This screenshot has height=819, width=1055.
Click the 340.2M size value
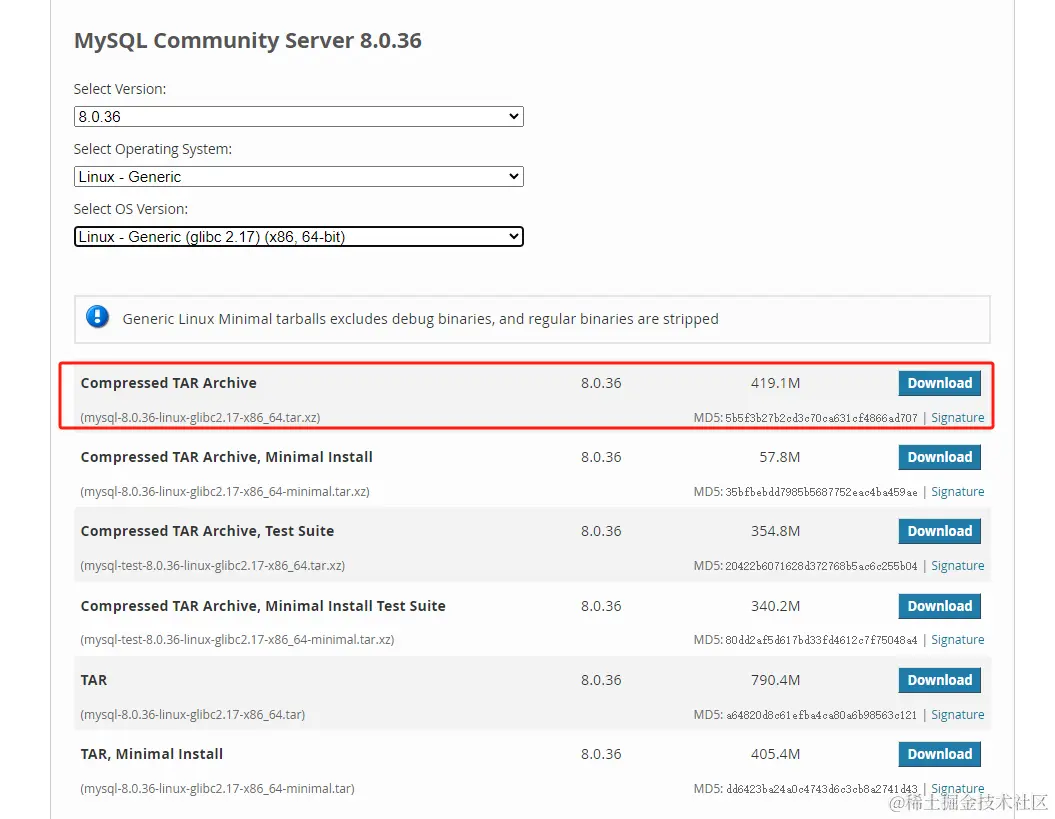[775, 606]
